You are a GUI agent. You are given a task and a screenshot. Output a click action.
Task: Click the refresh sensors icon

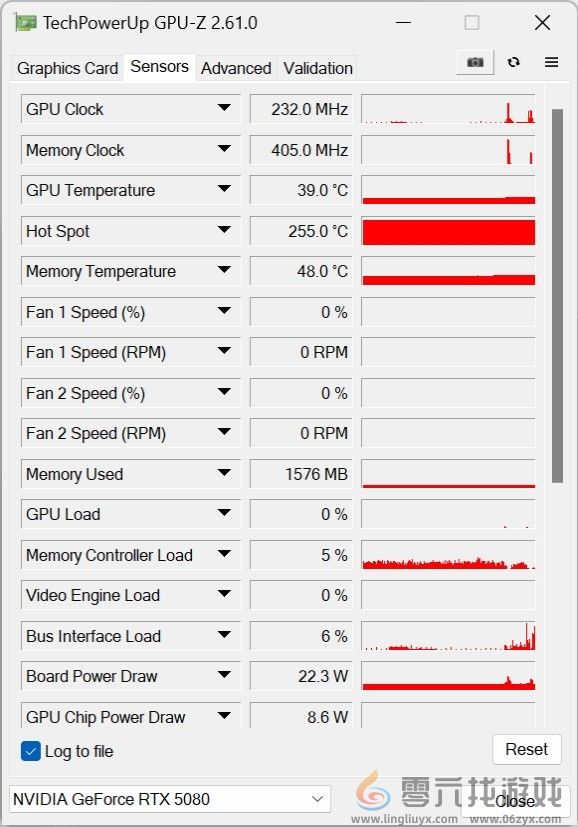tap(513, 61)
